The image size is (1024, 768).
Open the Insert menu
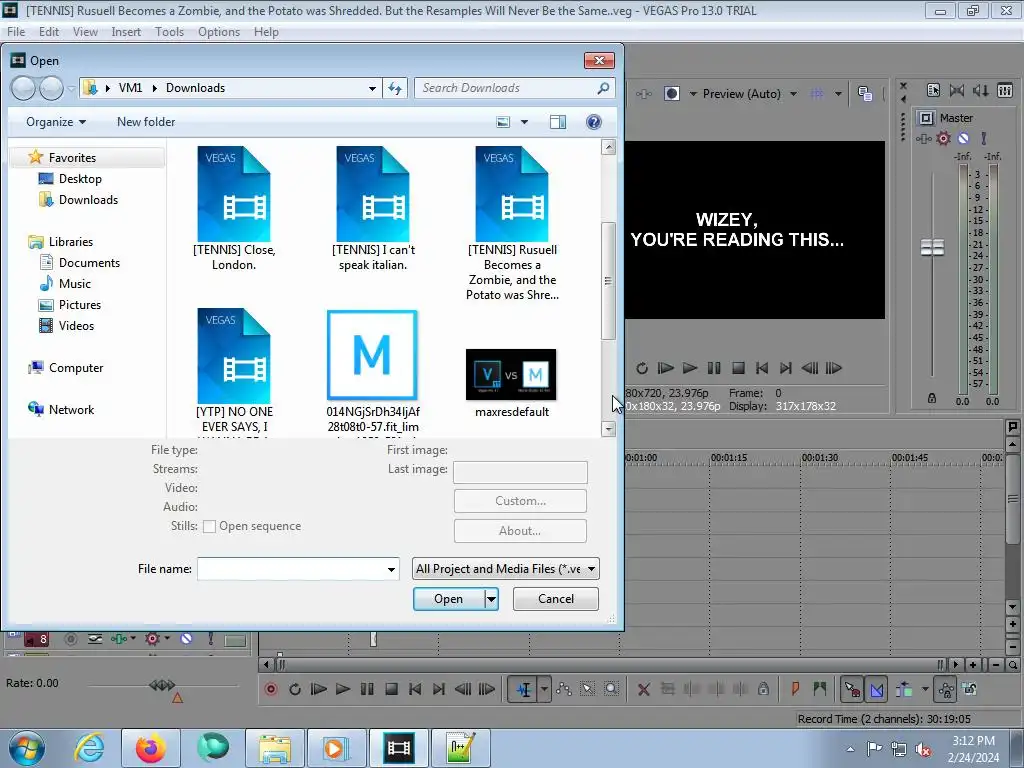coord(126,32)
